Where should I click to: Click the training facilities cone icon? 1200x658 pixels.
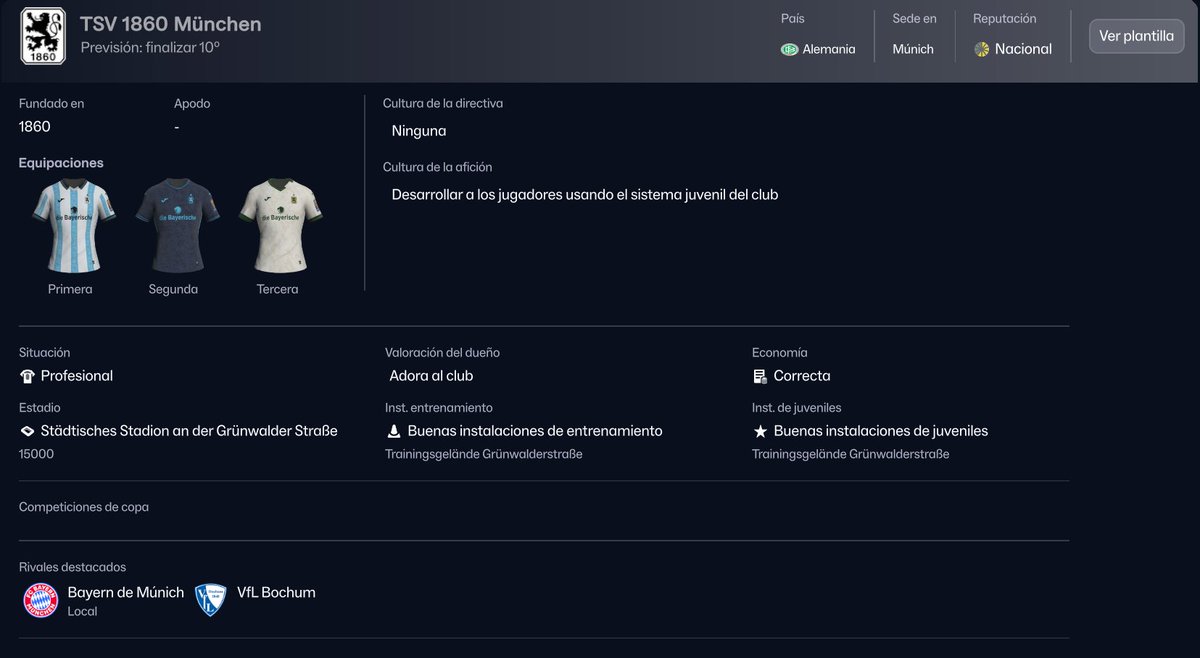click(393, 431)
